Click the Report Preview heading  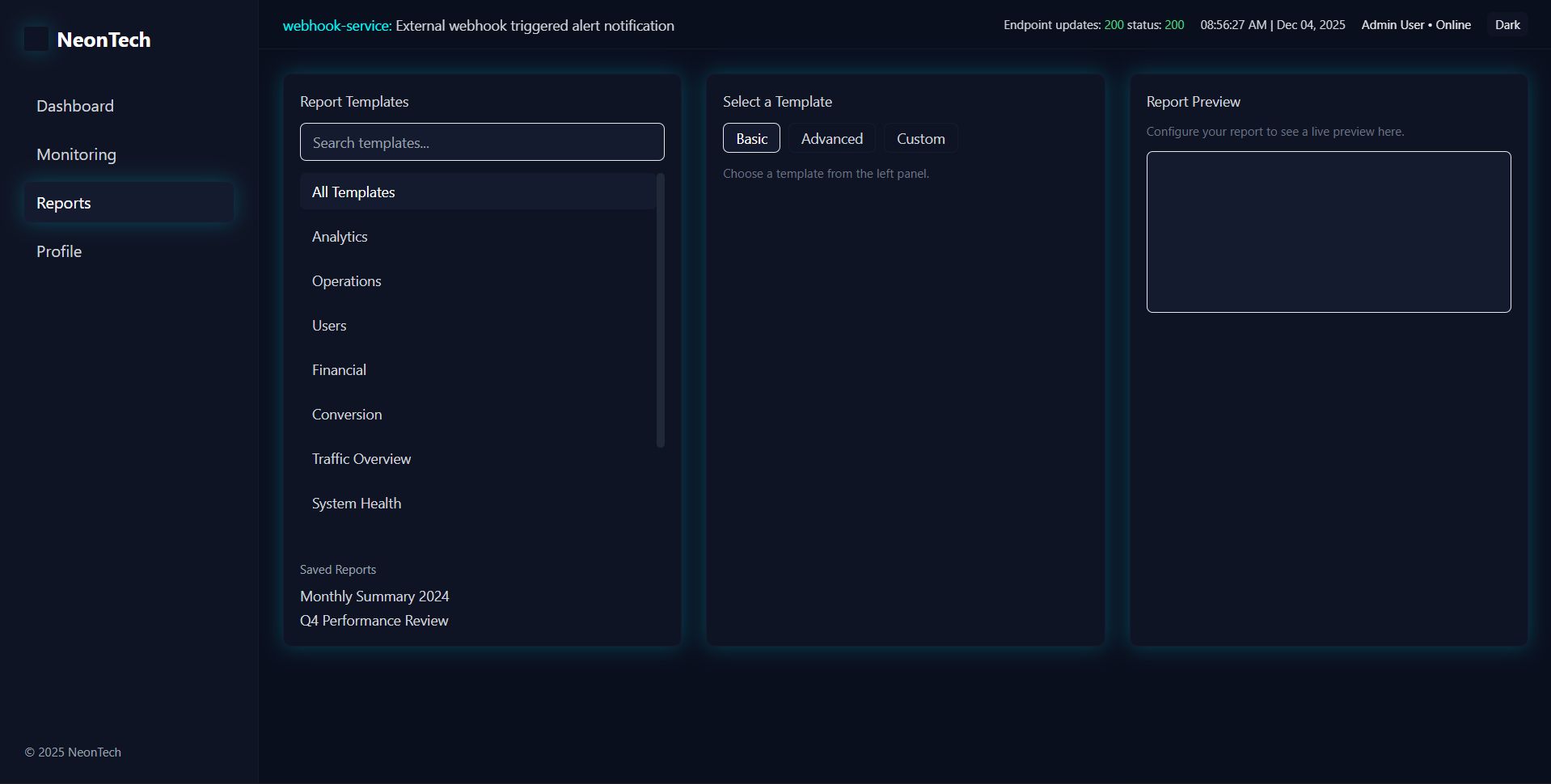(x=1193, y=102)
